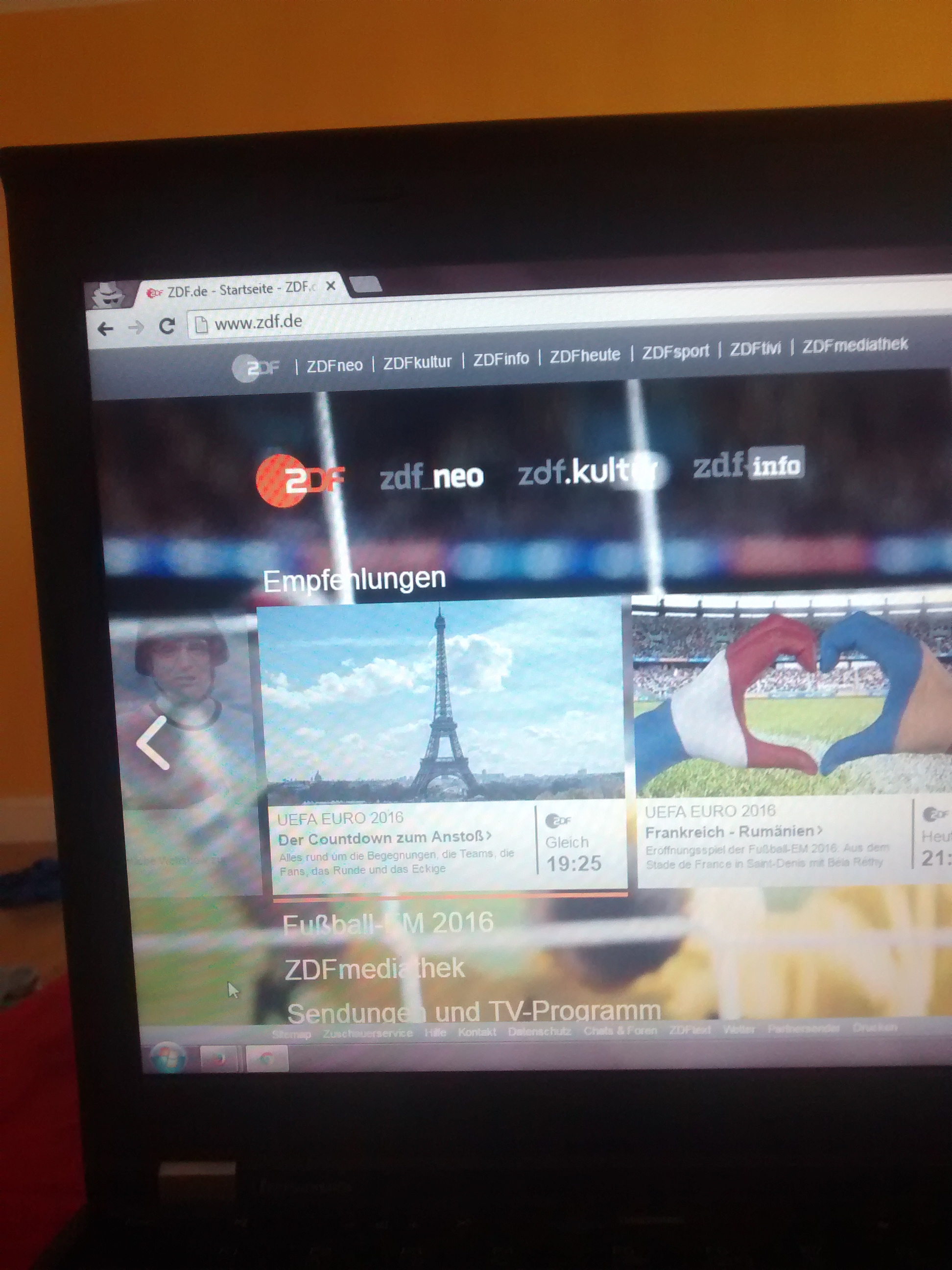Open ZDFkultur in top navigation
Image resolution: width=952 pixels, height=1270 pixels.
[x=417, y=363]
